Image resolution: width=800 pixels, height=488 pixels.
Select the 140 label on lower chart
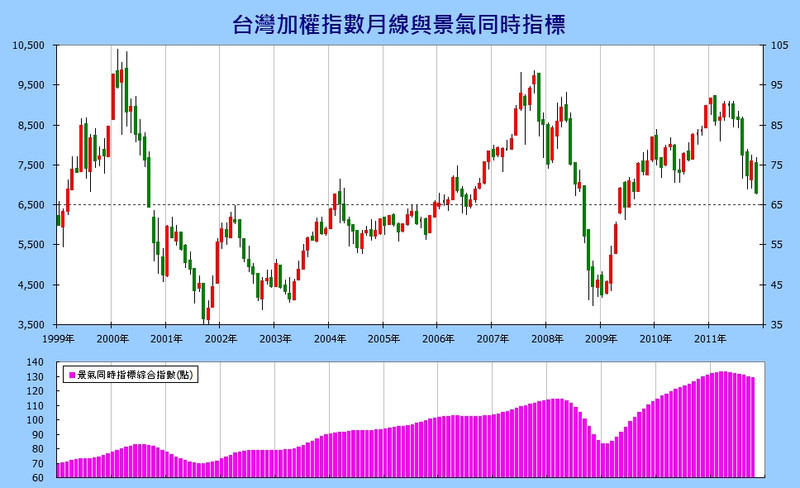pos(35,362)
